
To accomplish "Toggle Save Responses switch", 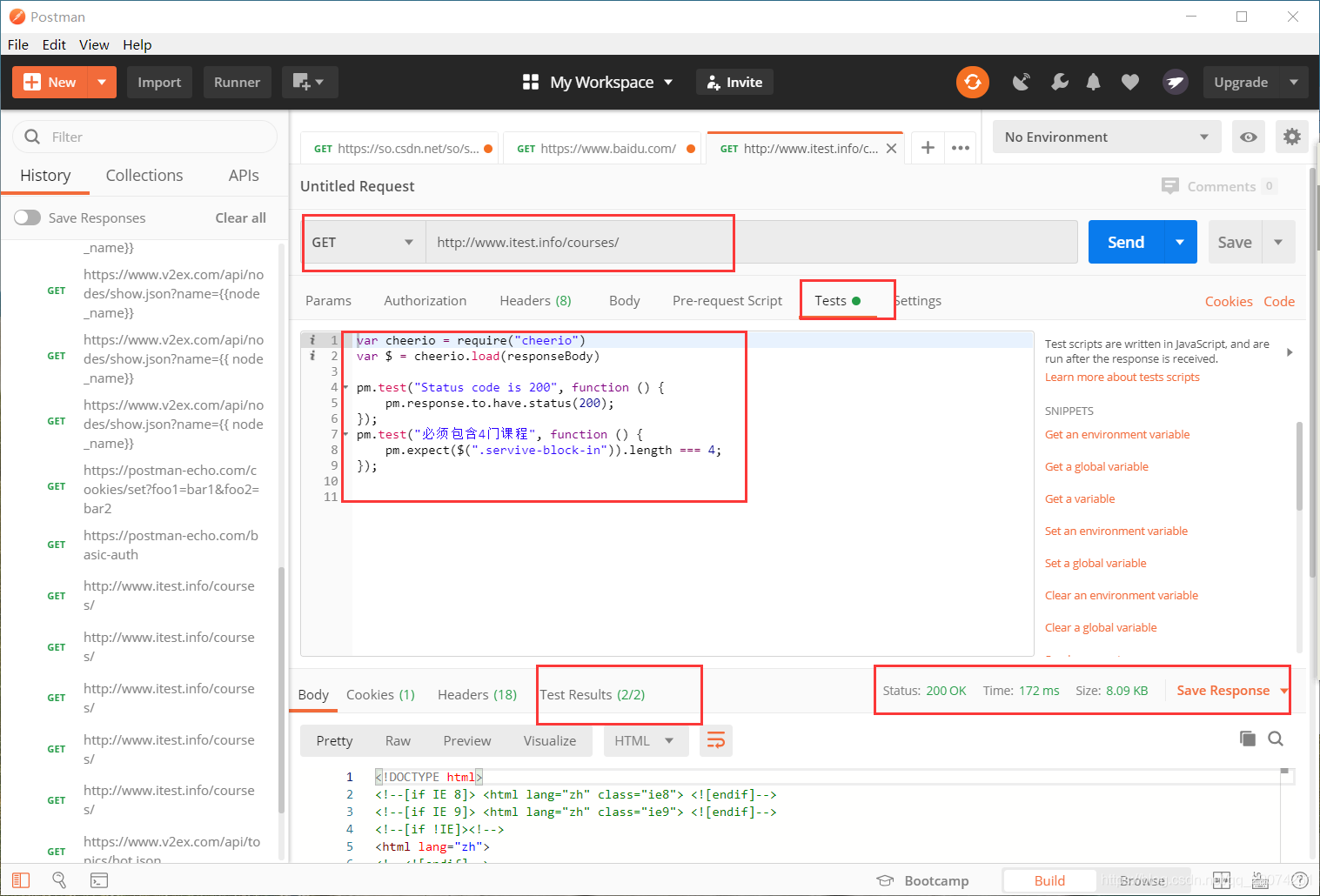I will coord(27,217).
